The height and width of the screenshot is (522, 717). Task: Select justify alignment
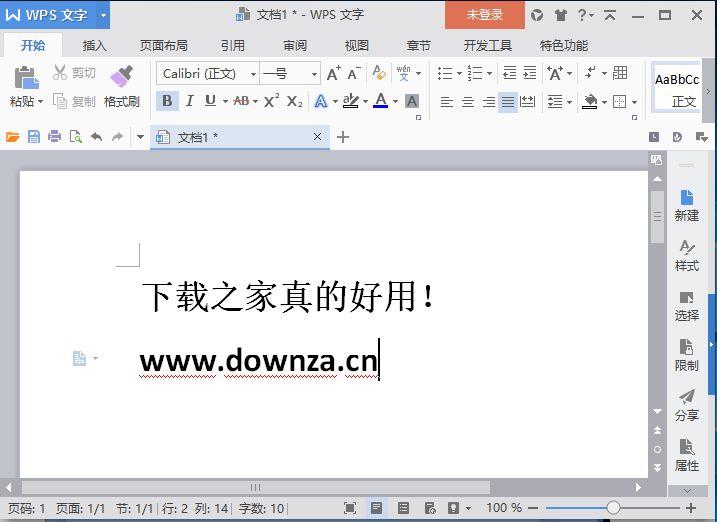(x=508, y=101)
